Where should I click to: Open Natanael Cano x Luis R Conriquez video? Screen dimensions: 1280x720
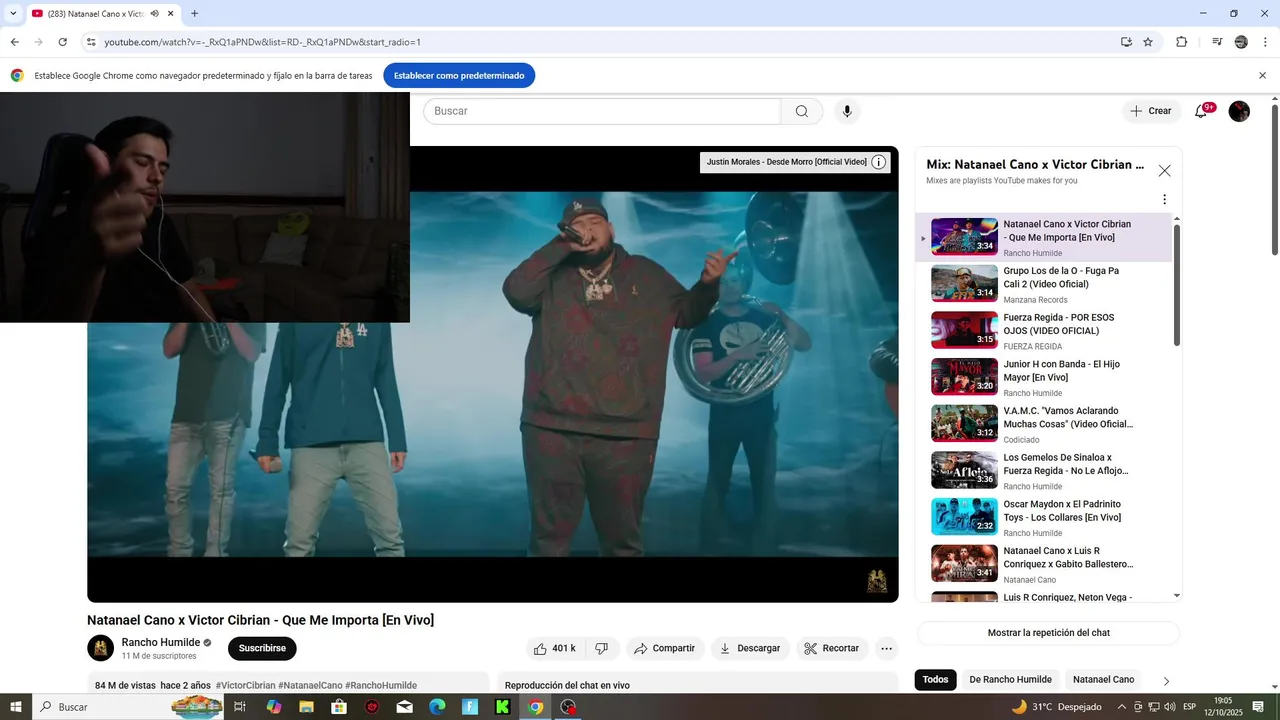click(x=1044, y=564)
